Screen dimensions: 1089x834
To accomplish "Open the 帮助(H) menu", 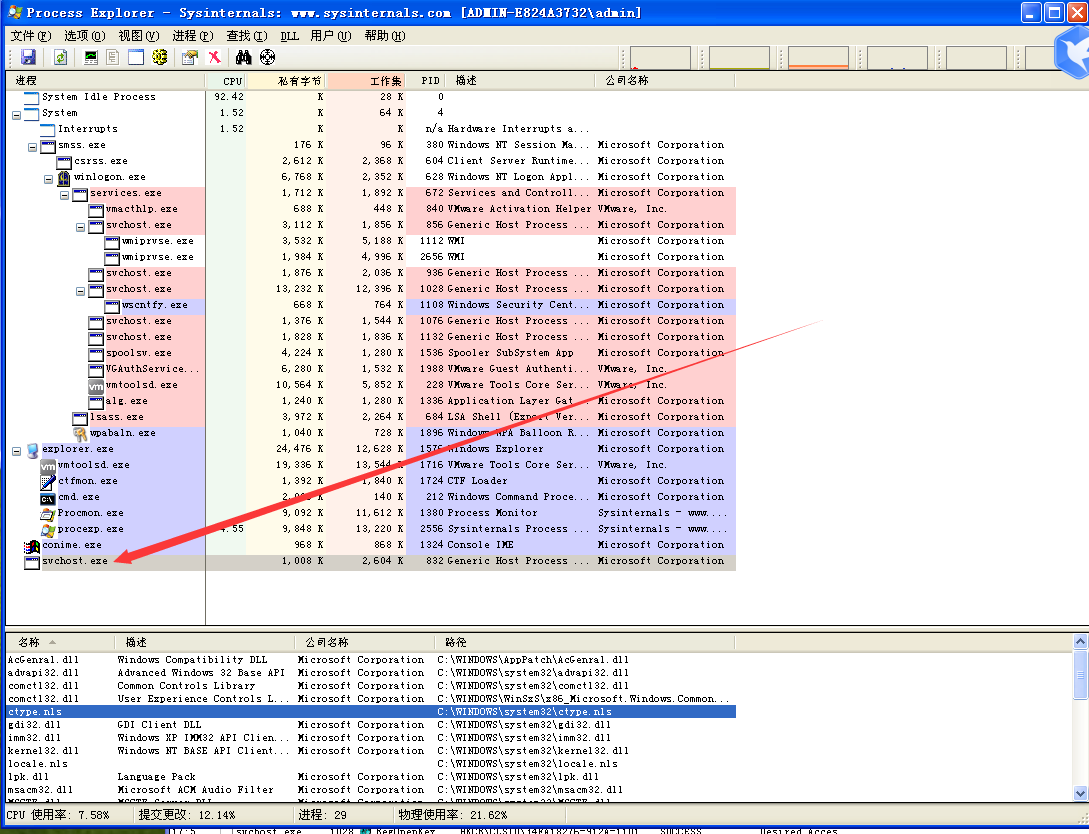I will pos(385,35).
